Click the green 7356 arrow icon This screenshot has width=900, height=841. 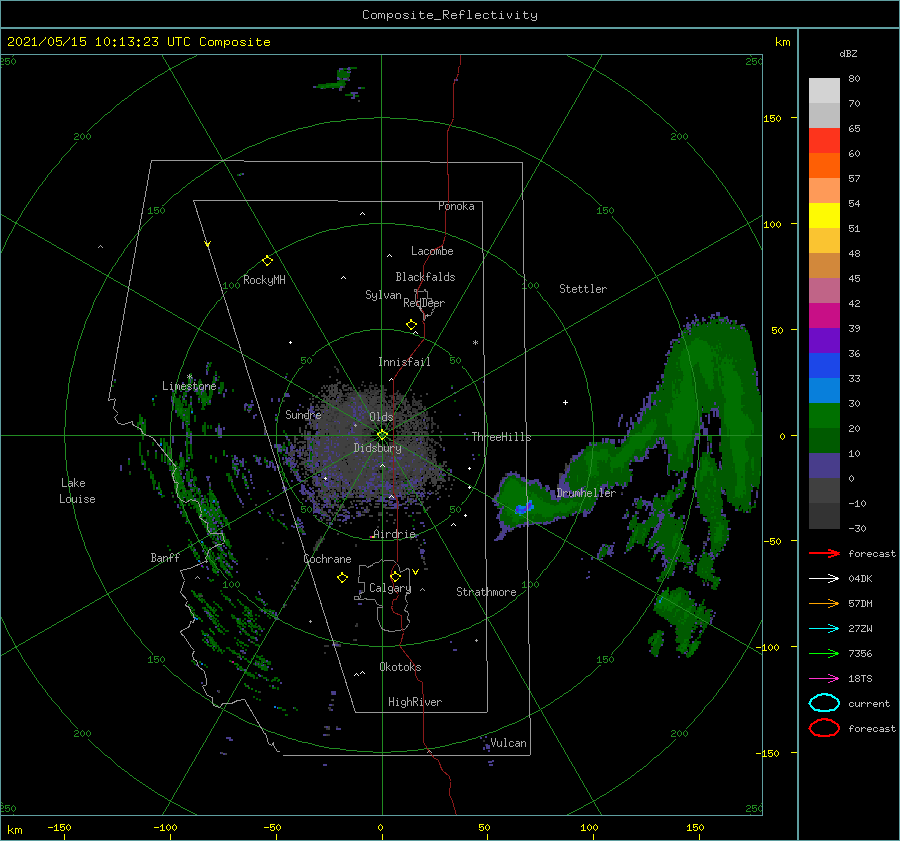coord(824,653)
